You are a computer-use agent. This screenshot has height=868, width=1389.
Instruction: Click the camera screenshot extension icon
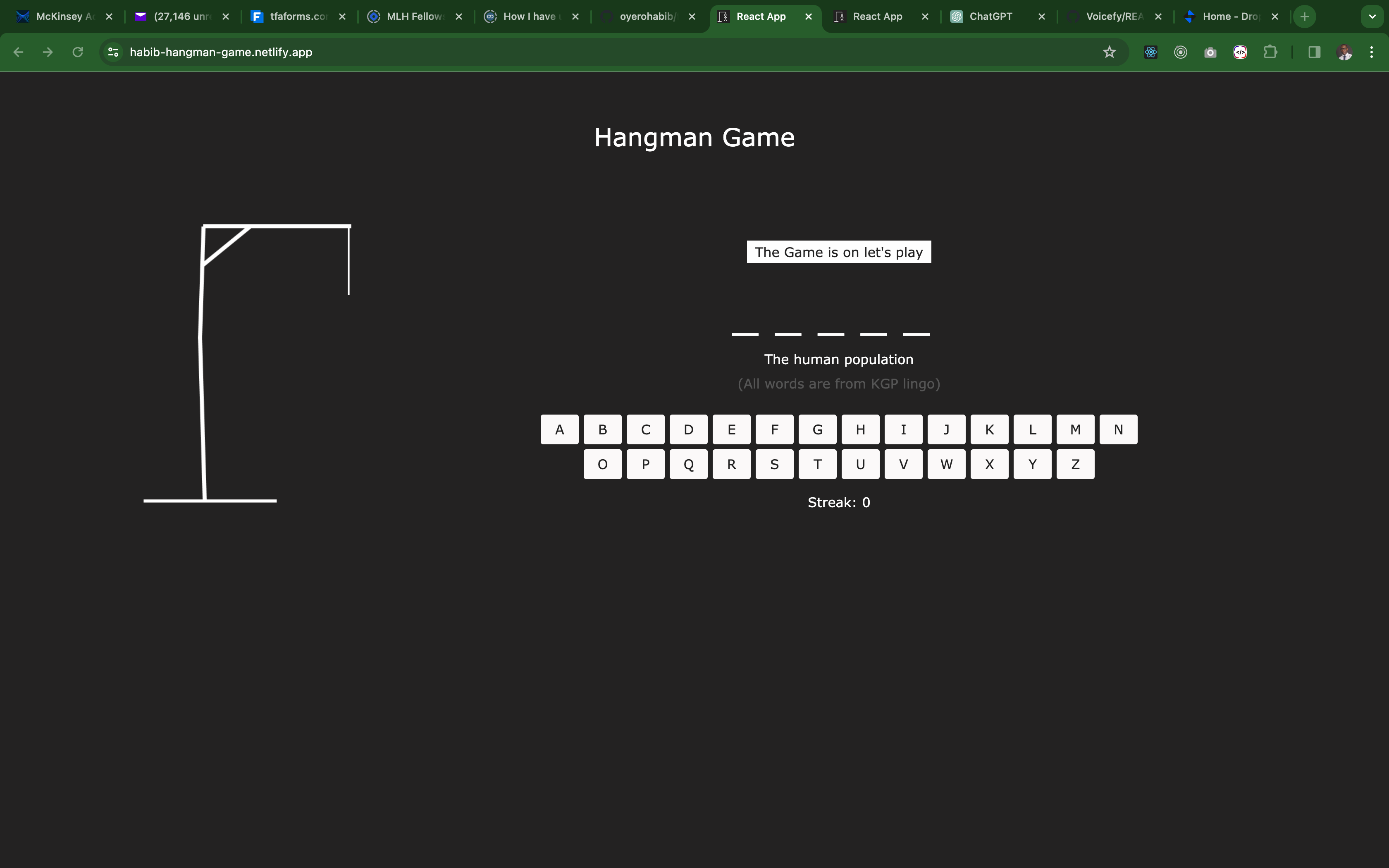(x=1210, y=52)
